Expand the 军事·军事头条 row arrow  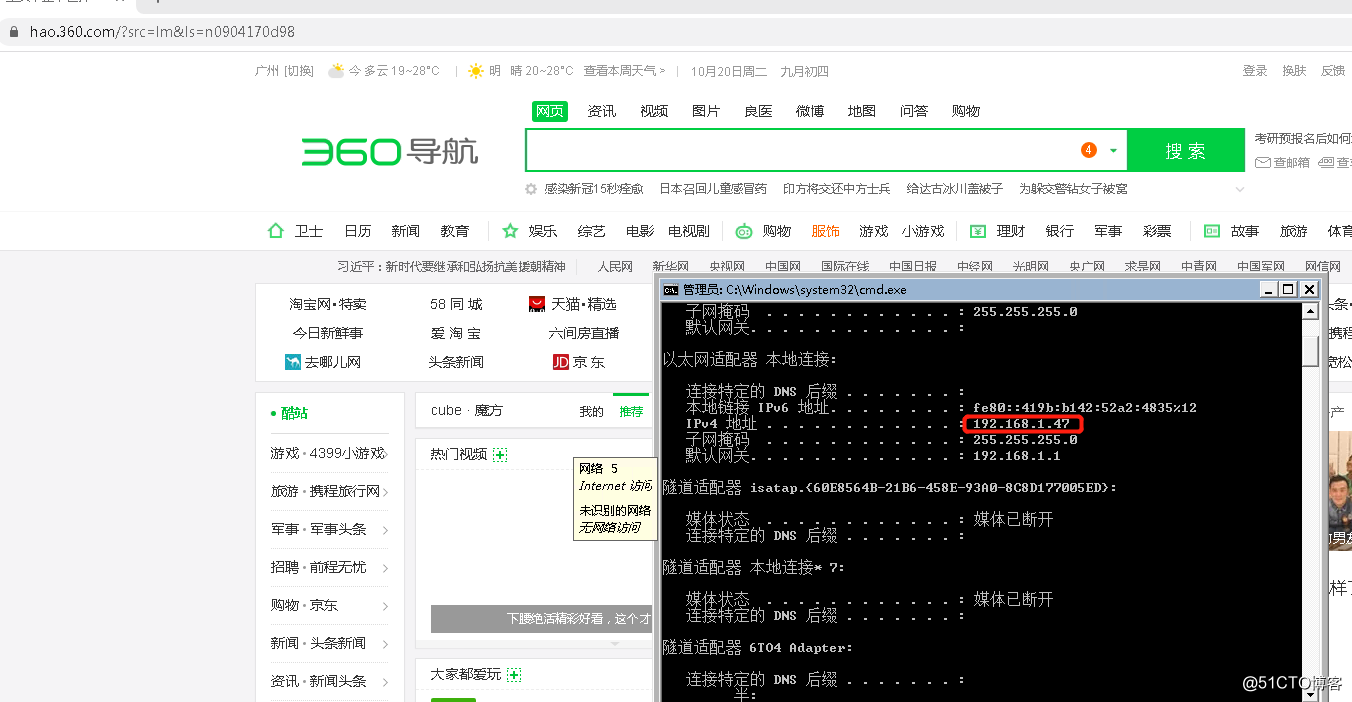pyautogui.click(x=385, y=530)
